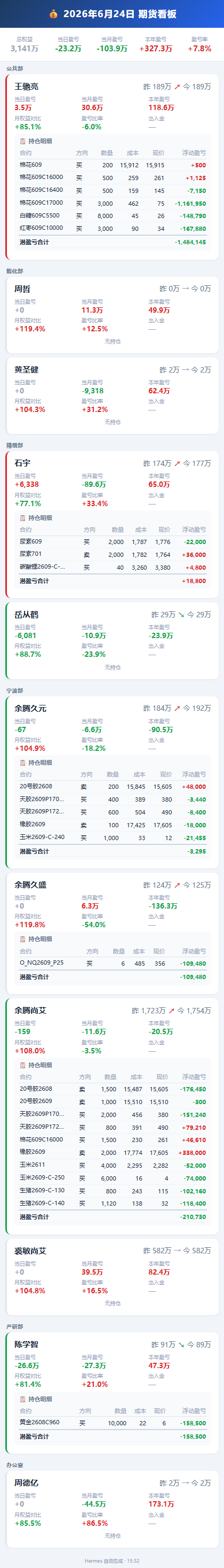Select the 棉花609C17000 position row
Viewport: 224px width, 1568px height.
point(113,203)
